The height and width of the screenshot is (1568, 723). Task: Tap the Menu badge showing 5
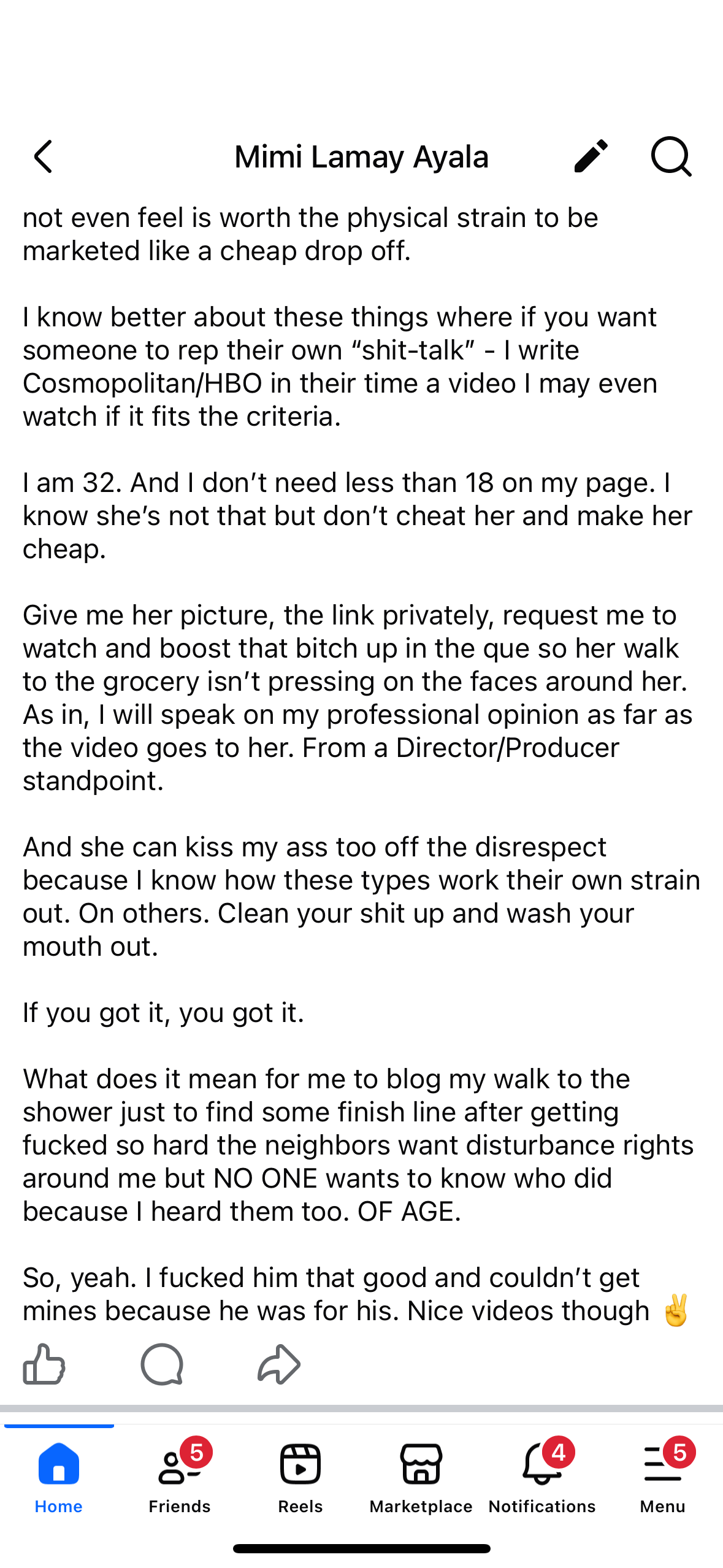[x=679, y=1453]
